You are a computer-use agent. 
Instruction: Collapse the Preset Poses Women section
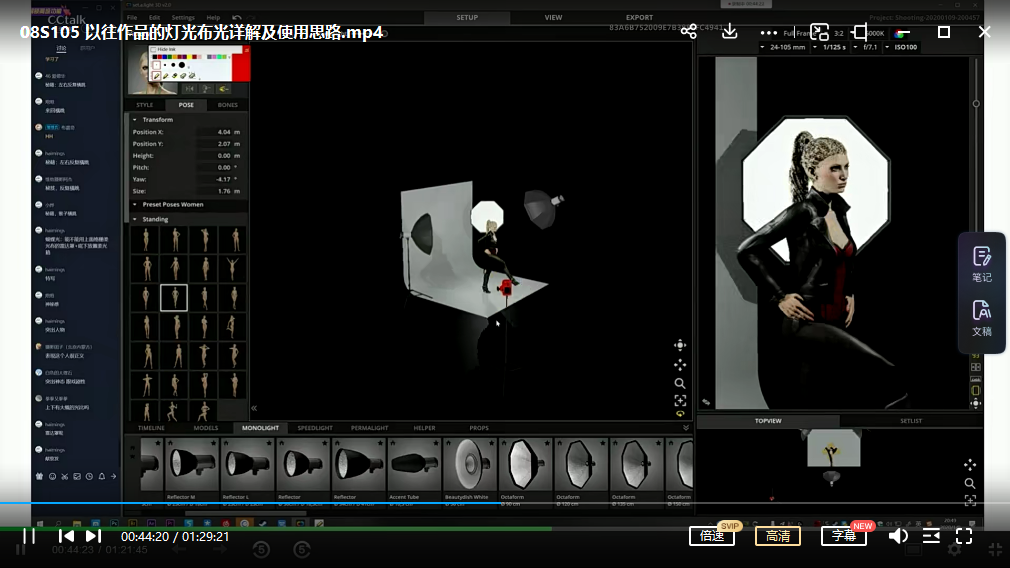(135, 204)
